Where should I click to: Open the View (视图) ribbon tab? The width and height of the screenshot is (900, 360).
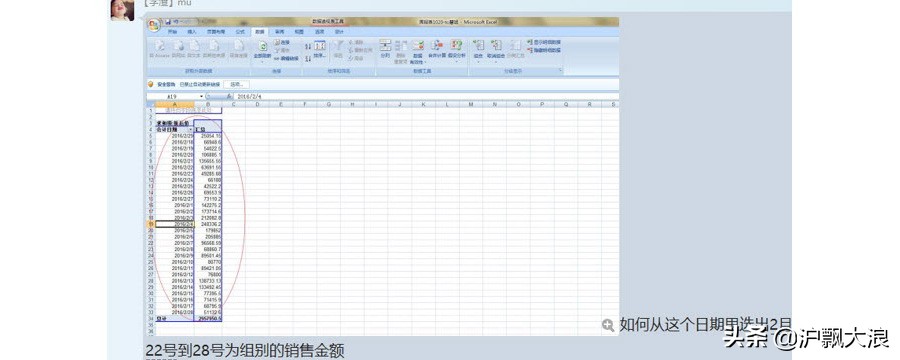[298, 32]
